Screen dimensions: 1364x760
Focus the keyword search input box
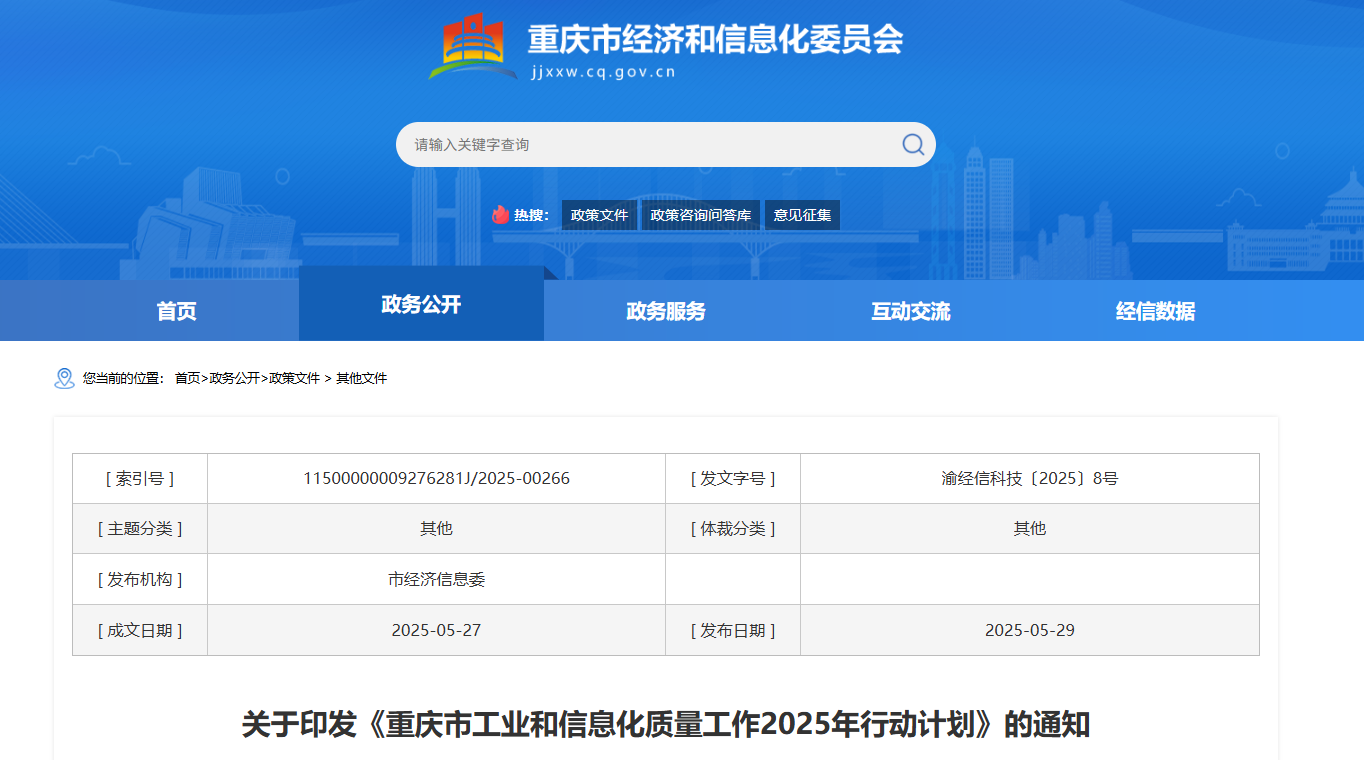click(640, 145)
